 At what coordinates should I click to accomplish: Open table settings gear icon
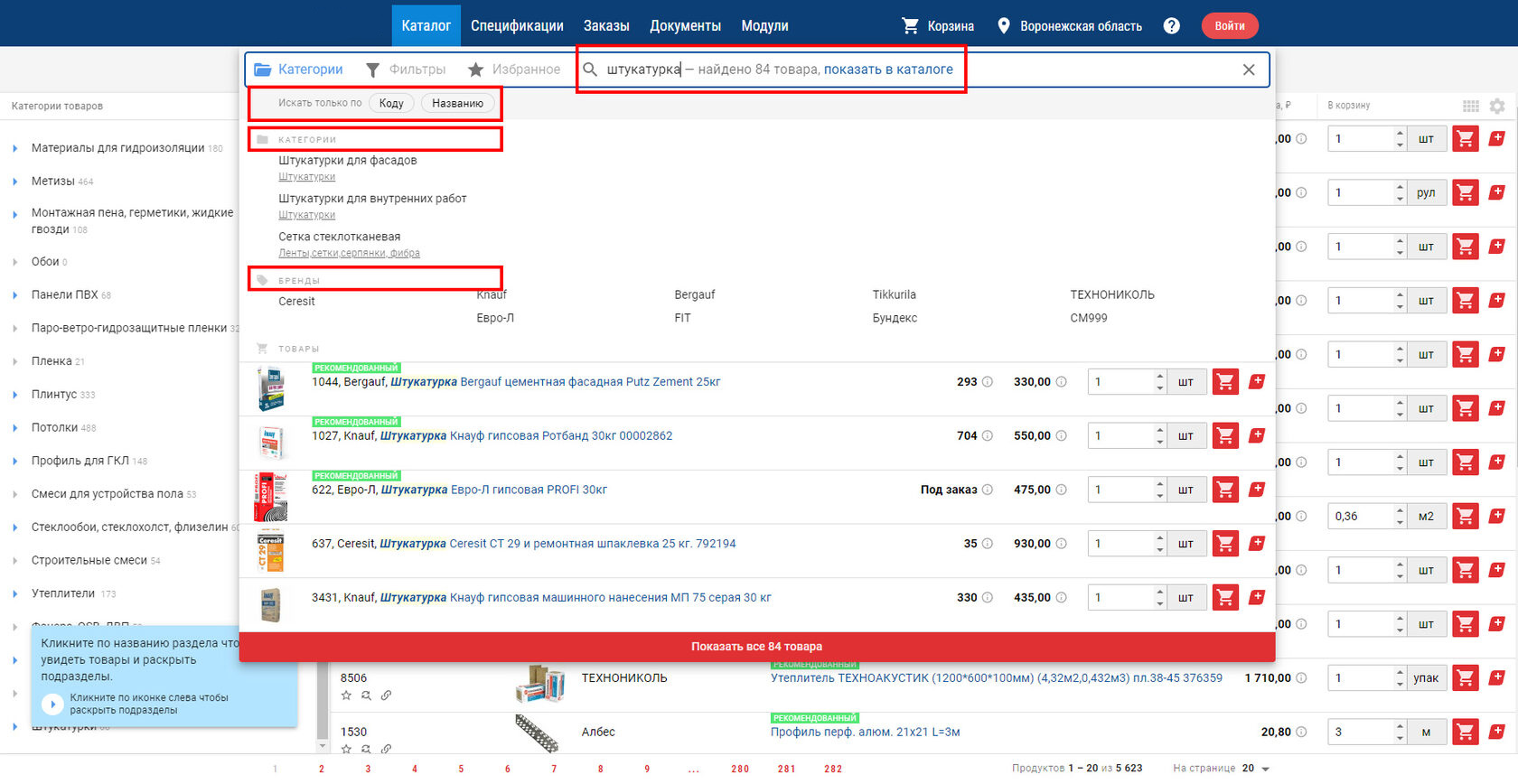1497,106
